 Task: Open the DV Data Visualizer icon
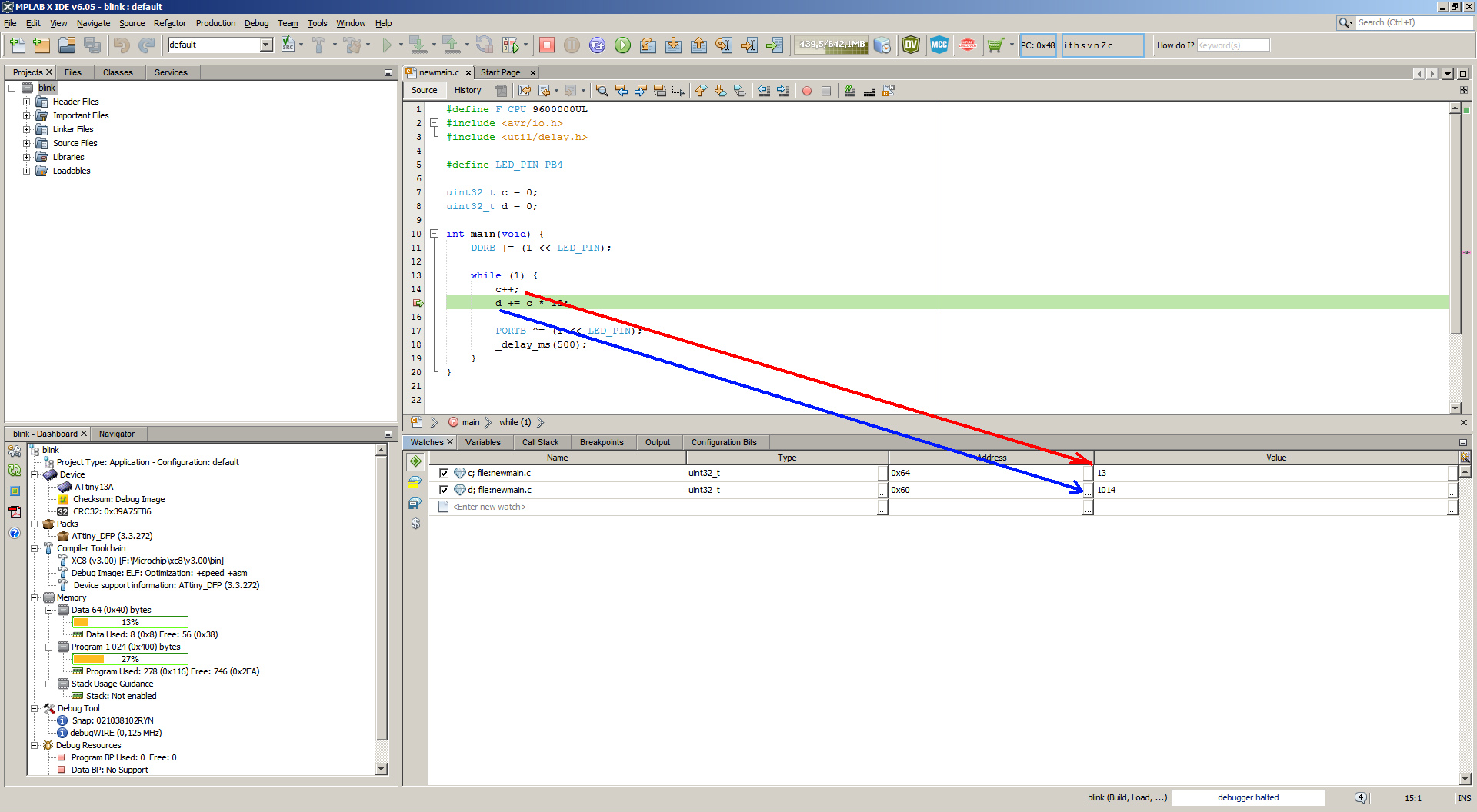(911, 45)
